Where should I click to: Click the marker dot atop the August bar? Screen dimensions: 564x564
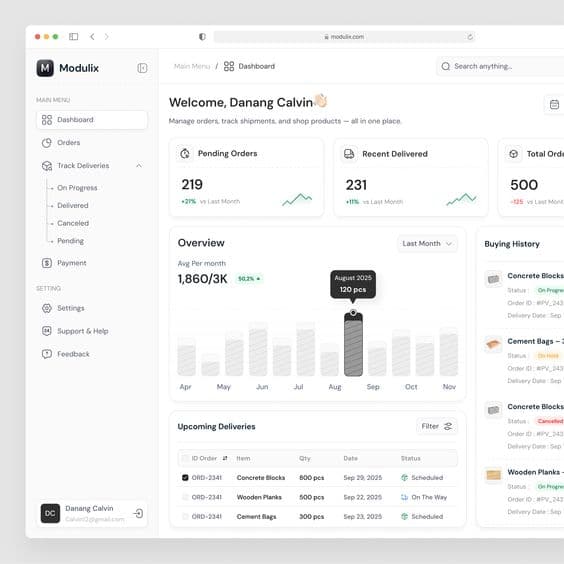pos(353,312)
